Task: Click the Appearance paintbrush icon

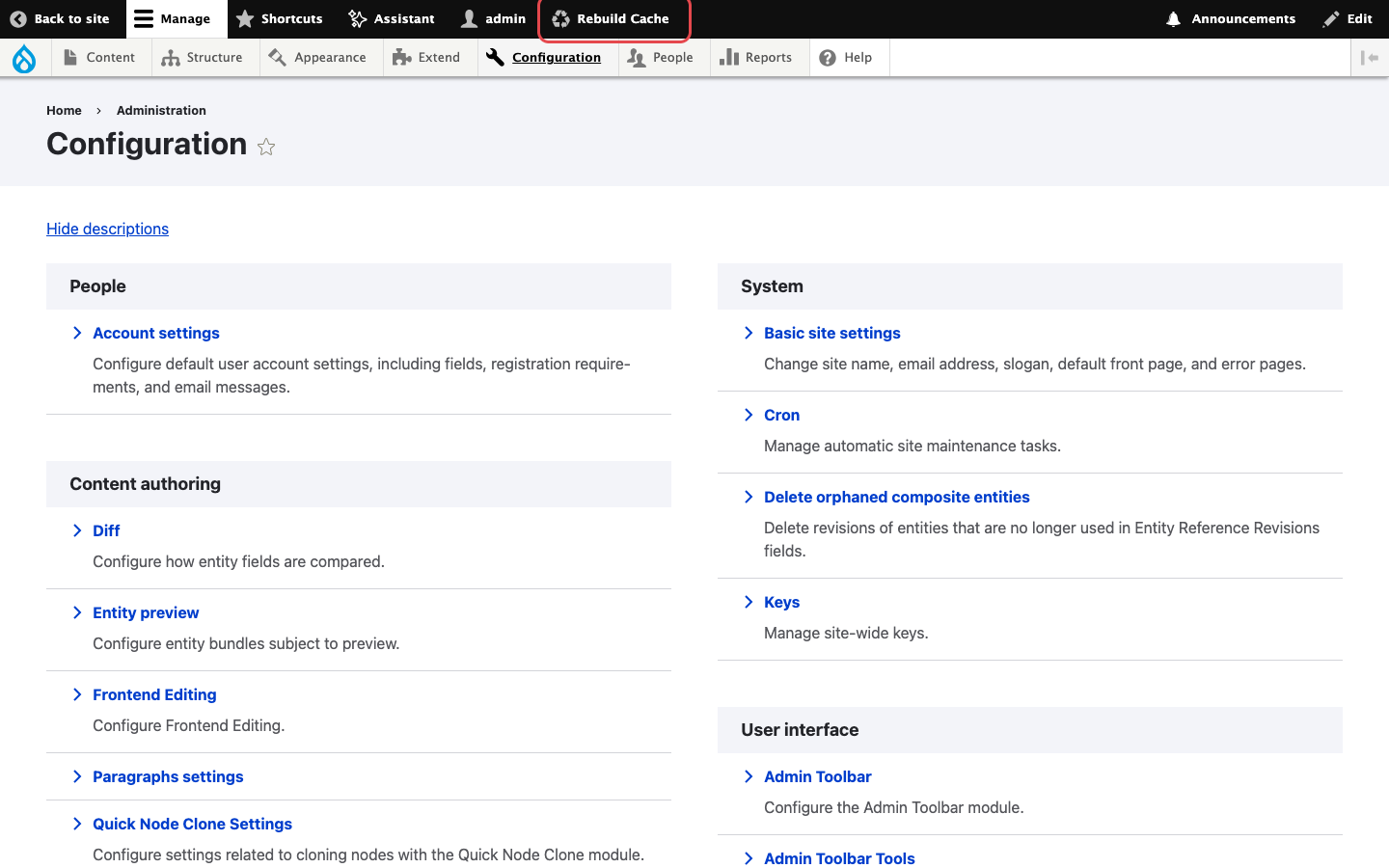Action: tap(278, 58)
